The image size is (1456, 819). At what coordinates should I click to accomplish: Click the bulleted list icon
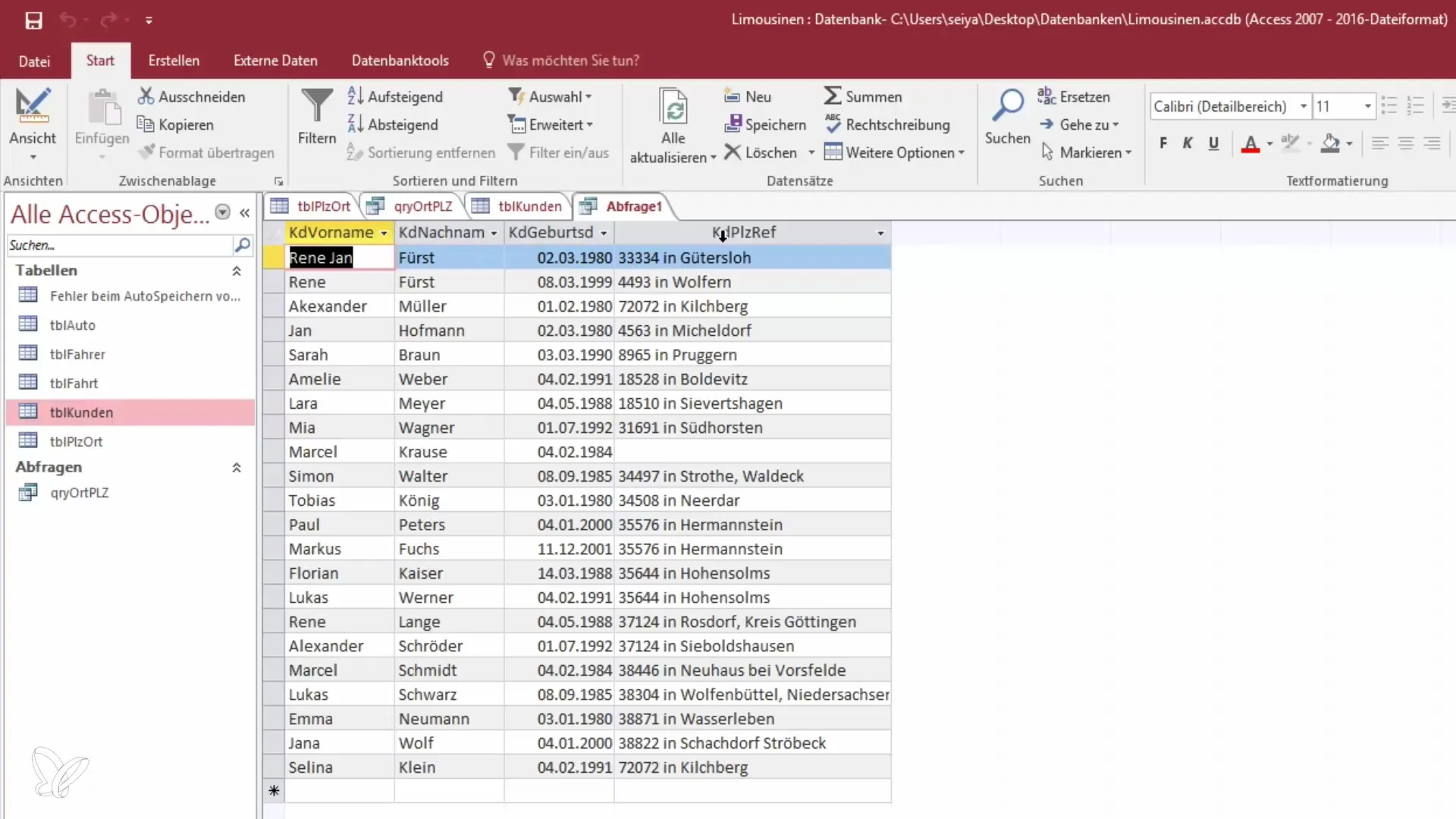[x=1389, y=105]
